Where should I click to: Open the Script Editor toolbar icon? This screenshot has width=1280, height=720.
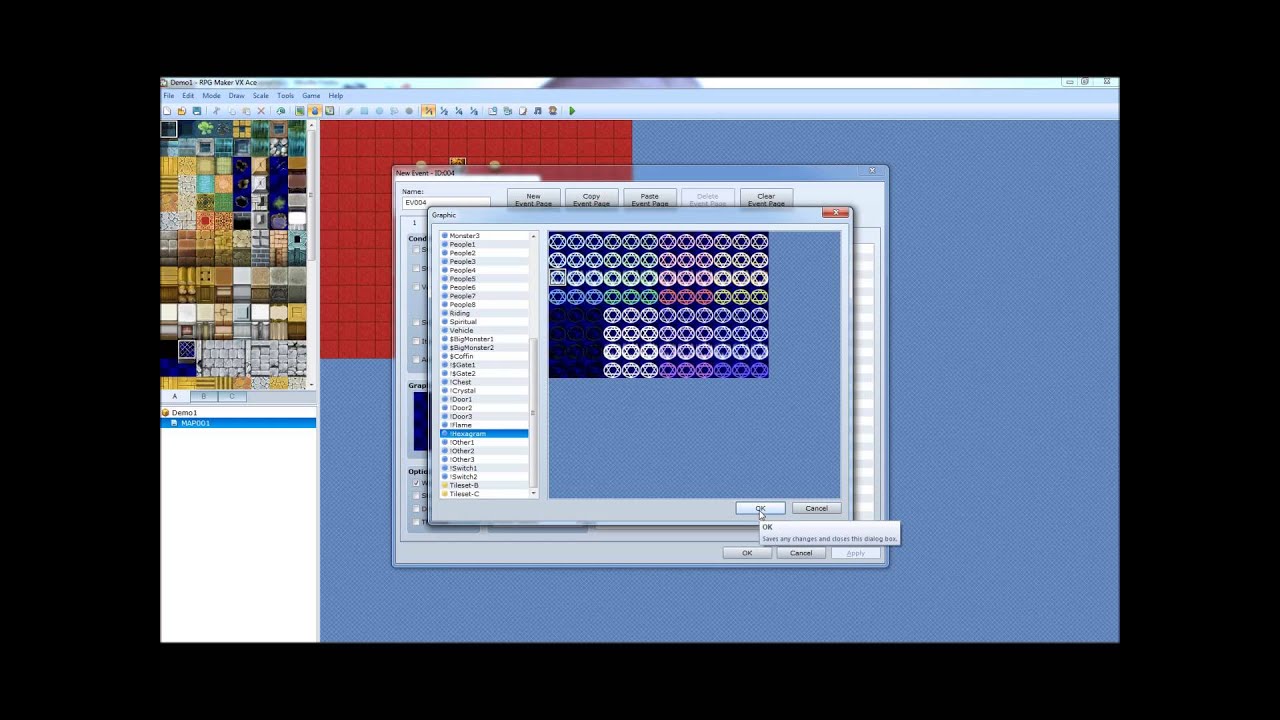click(x=523, y=111)
